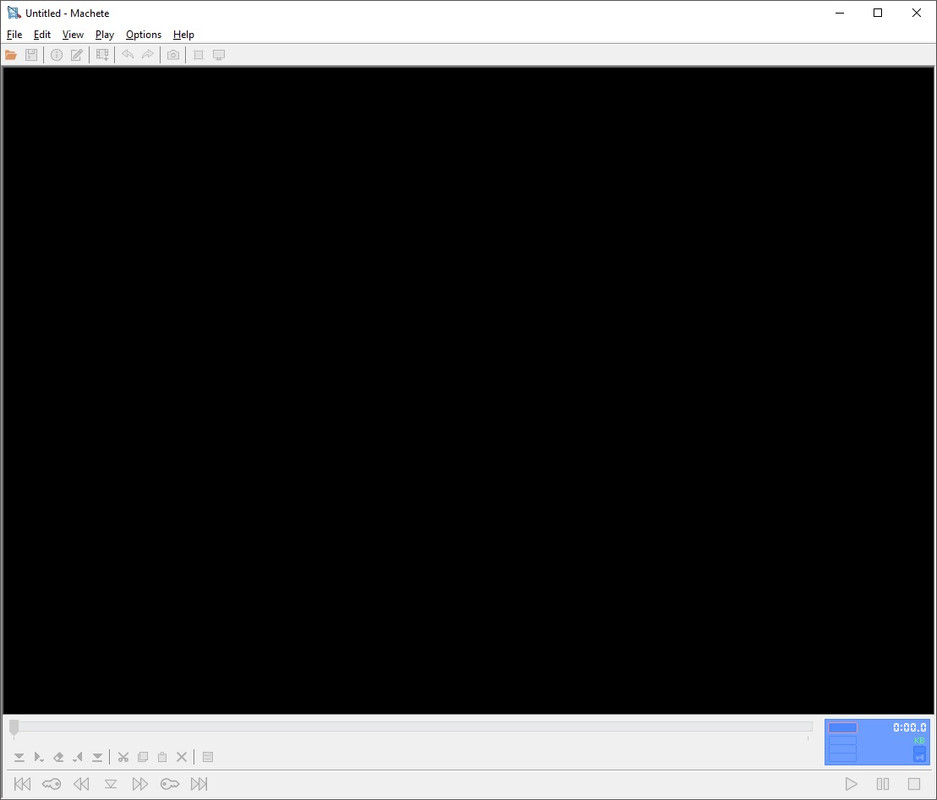Click the 0:00.0 time display
The image size is (937, 800).
[x=910, y=727]
